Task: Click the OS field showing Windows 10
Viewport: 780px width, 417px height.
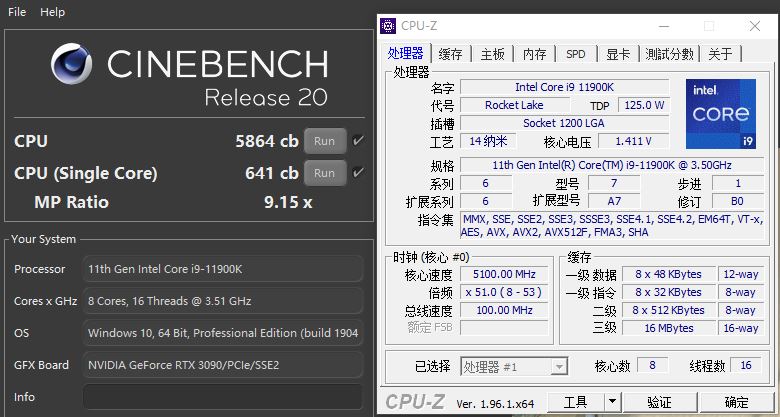Action: tap(223, 333)
